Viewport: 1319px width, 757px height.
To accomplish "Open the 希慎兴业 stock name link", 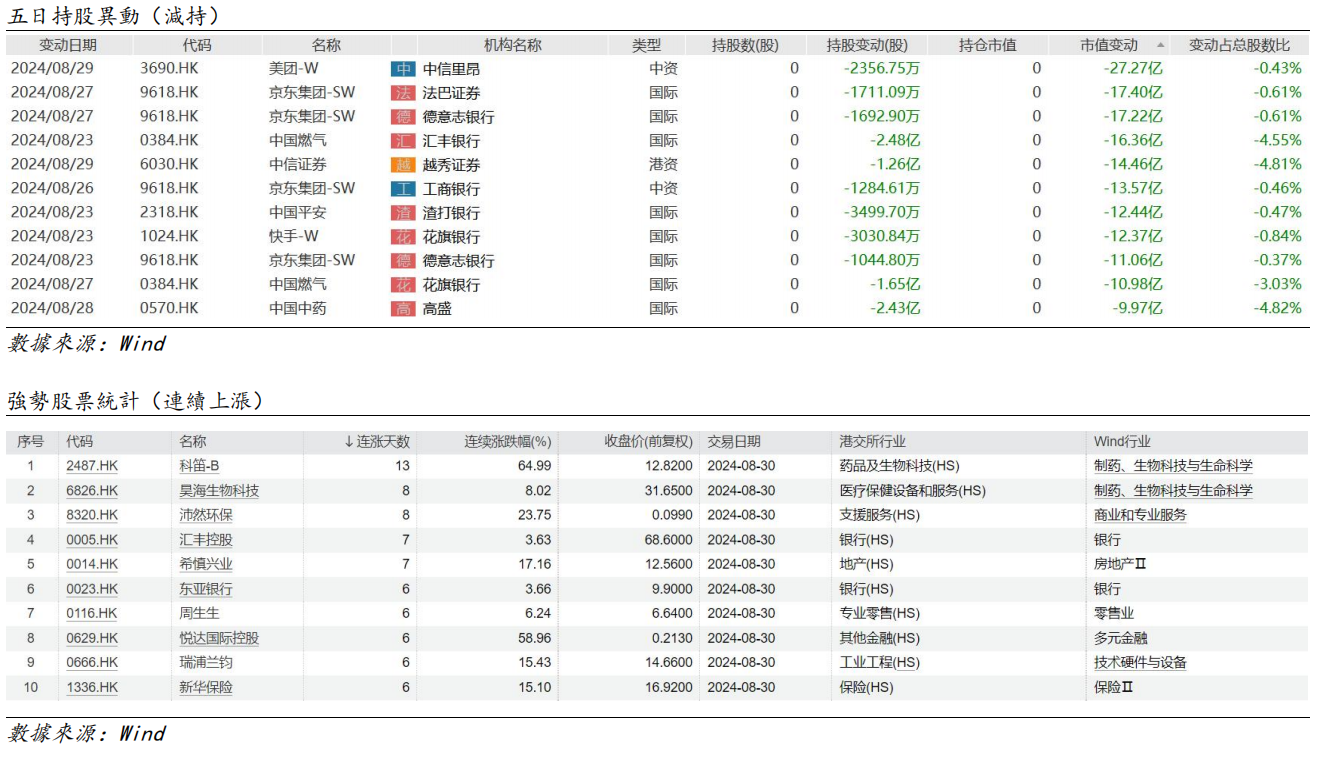I will (206, 564).
